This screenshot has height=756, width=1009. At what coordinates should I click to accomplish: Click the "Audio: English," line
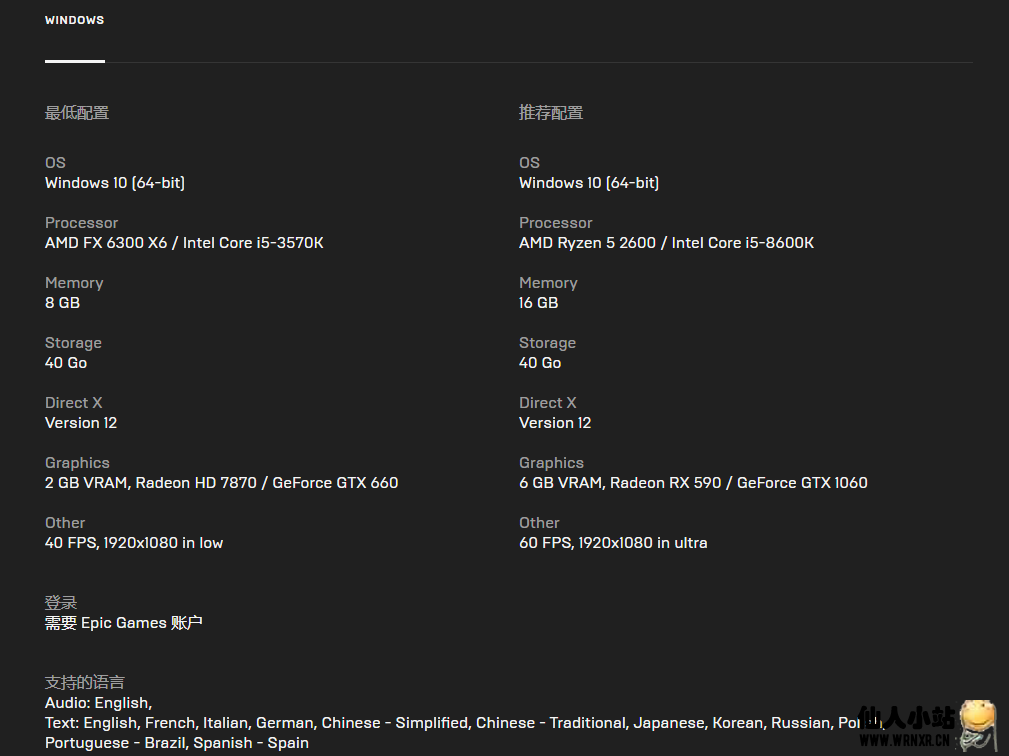[98, 703]
